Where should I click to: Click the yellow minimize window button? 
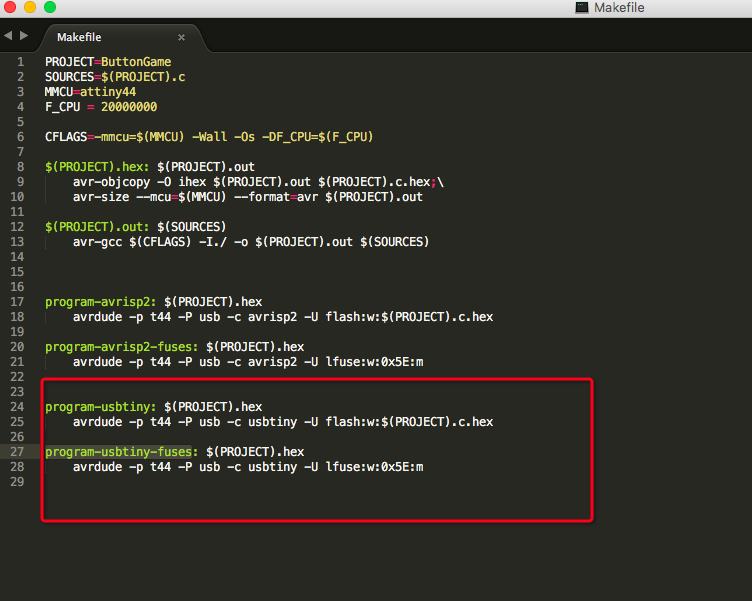coord(30,7)
